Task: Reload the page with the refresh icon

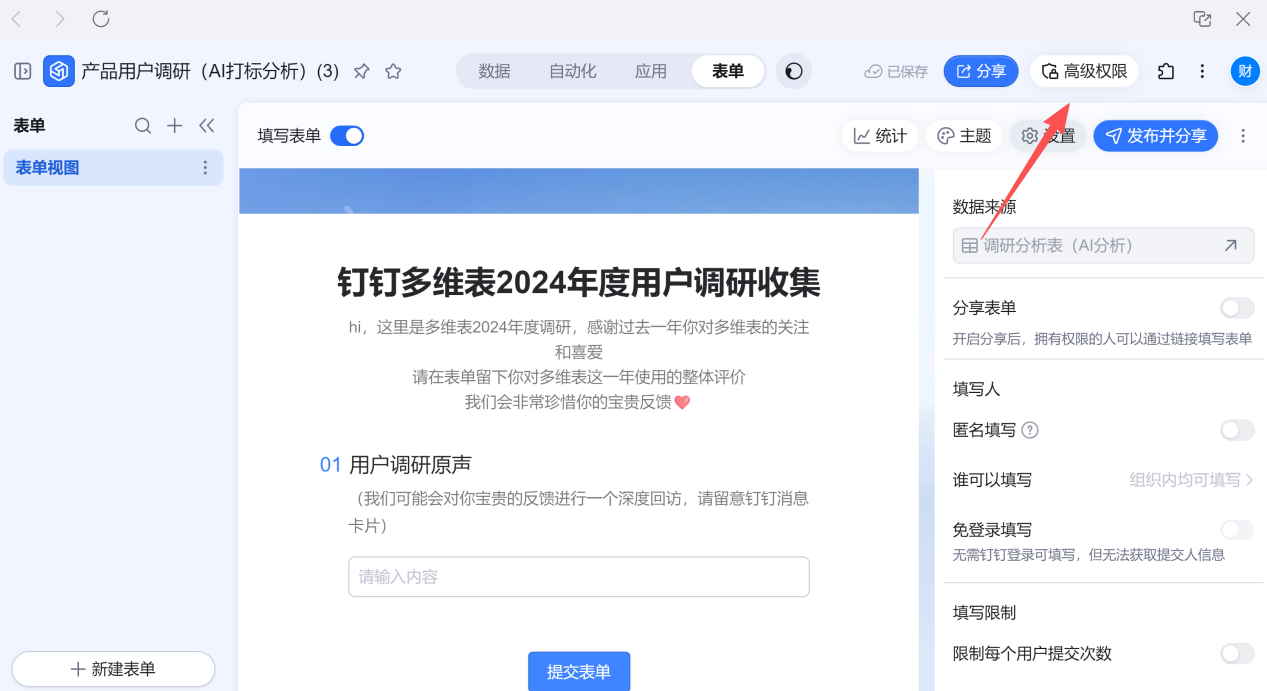Action: (101, 19)
